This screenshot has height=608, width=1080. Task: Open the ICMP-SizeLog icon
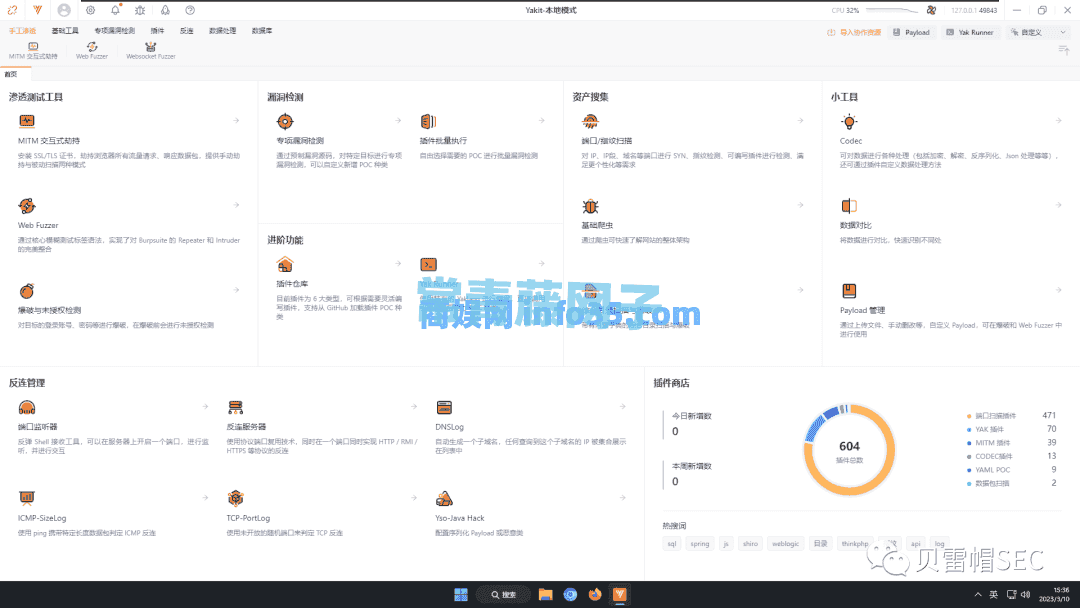pyautogui.click(x=27, y=498)
